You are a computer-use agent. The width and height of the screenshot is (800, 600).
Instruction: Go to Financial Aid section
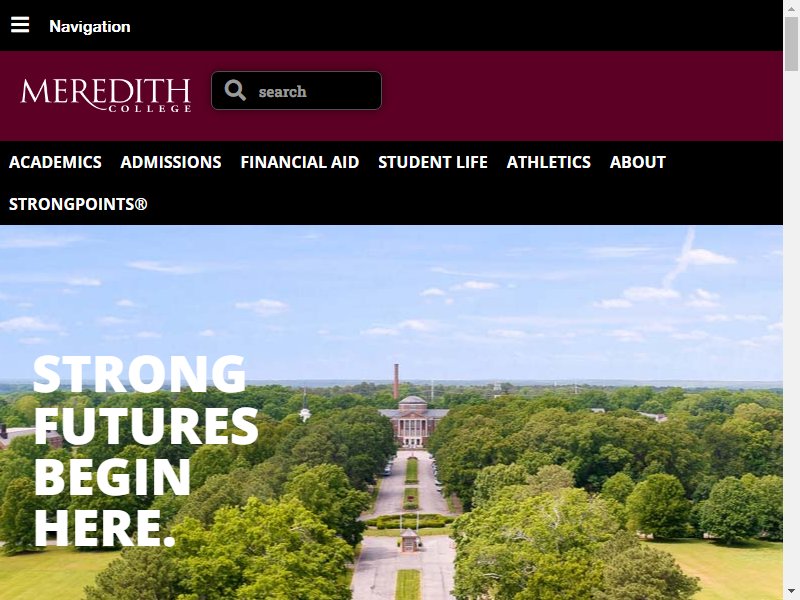[x=300, y=162]
